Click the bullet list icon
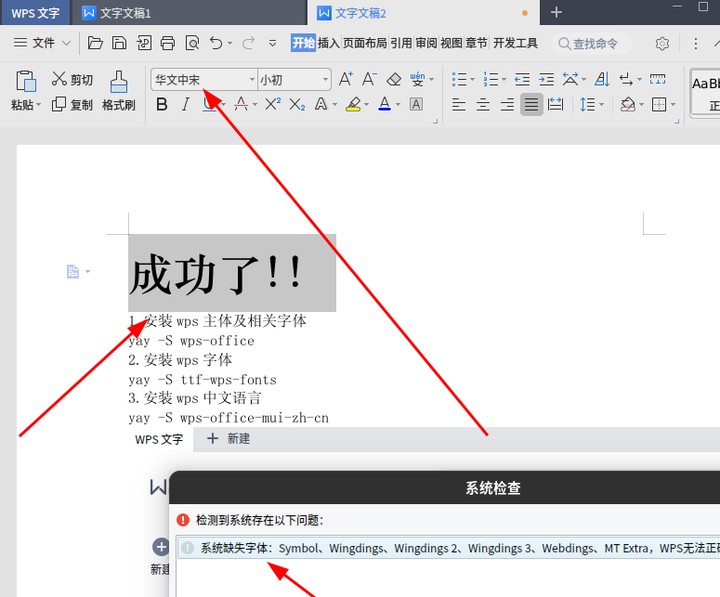 click(459, 79)
